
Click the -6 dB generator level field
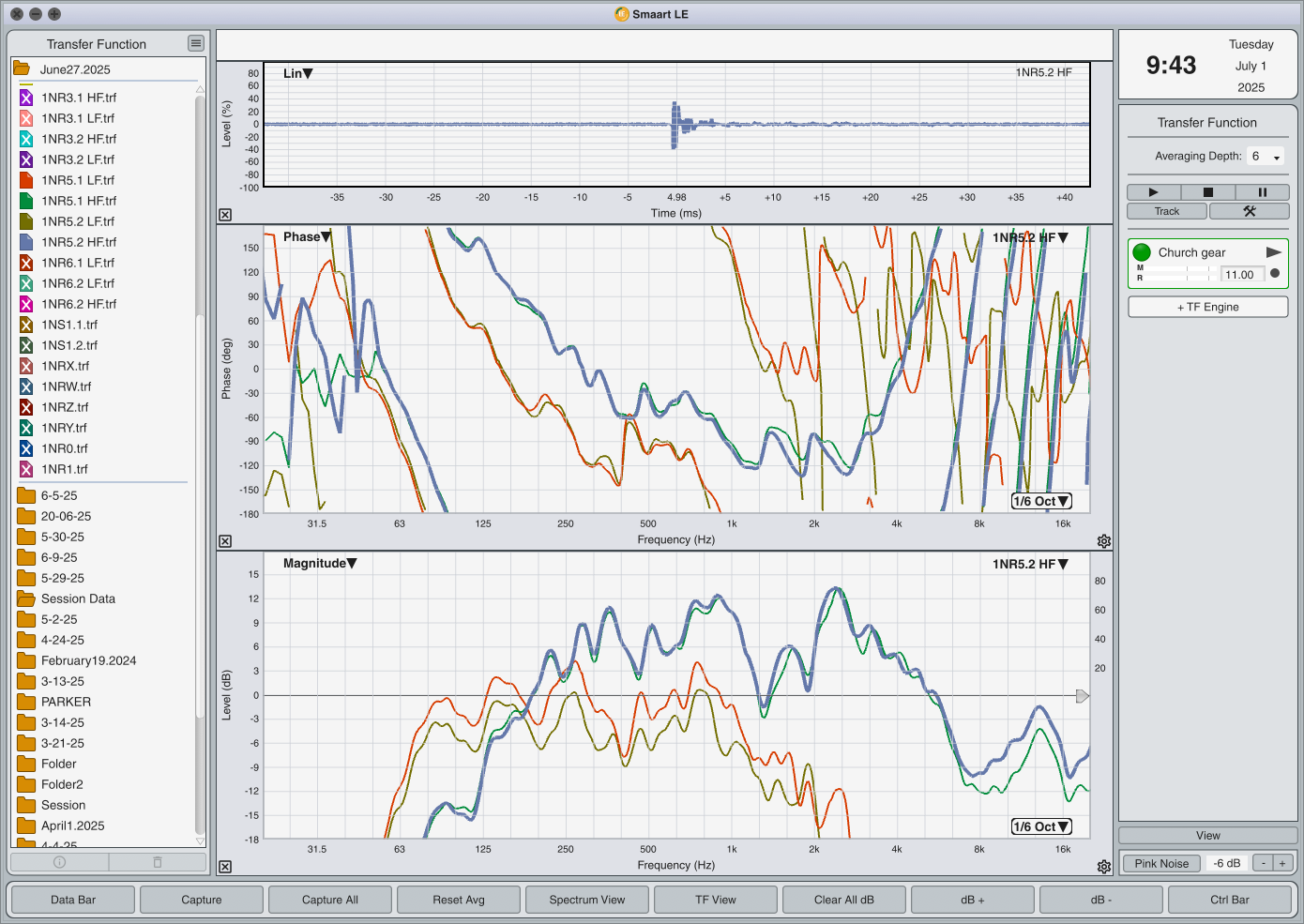point(1227,864)
